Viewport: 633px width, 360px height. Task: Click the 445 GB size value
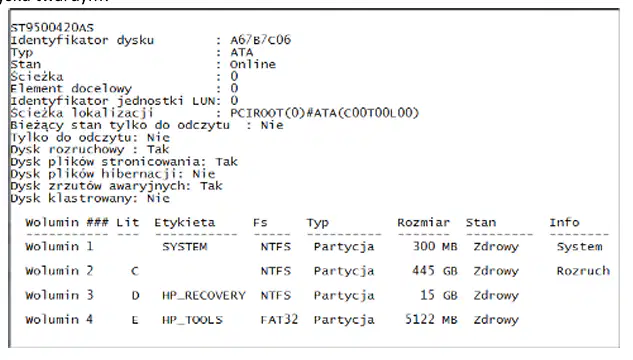(435, 271)
